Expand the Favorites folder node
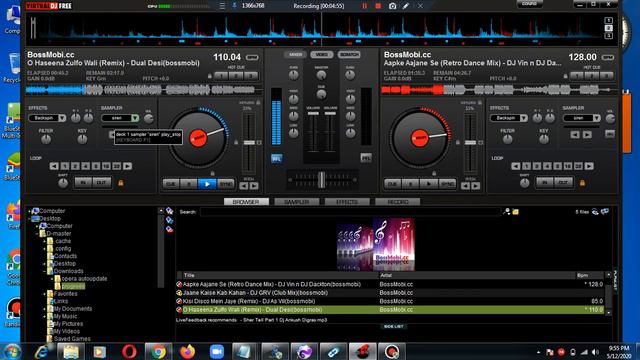The width and height of the screenshot is (640, 360). click(x=44, y=294)
